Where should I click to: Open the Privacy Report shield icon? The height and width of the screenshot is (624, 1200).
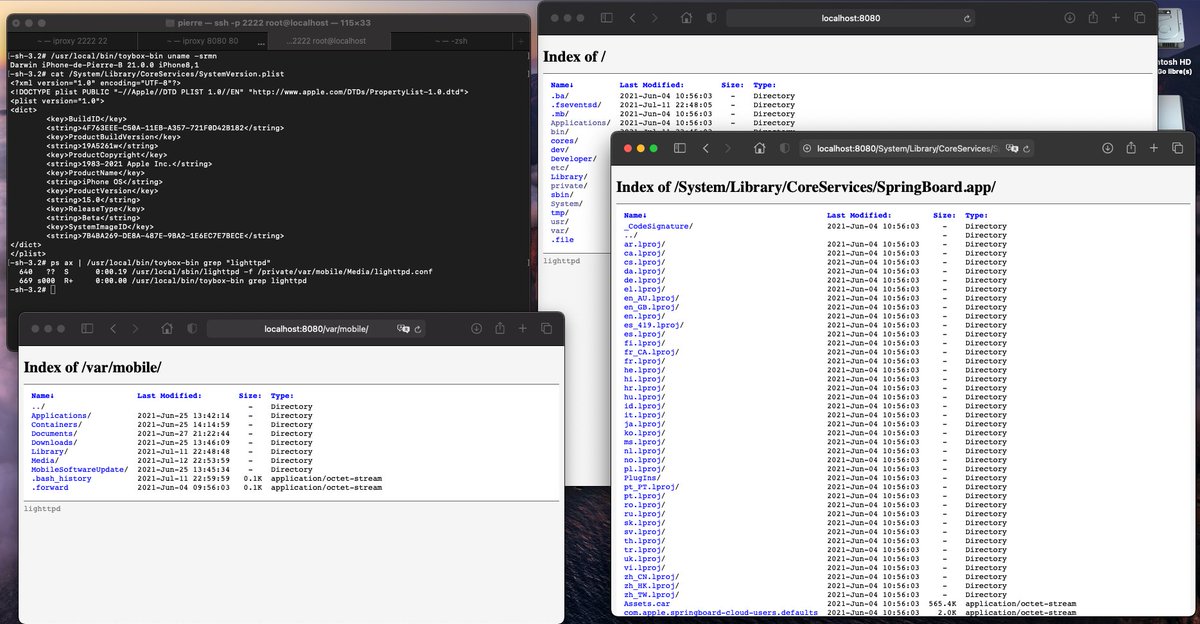(786, 147)
